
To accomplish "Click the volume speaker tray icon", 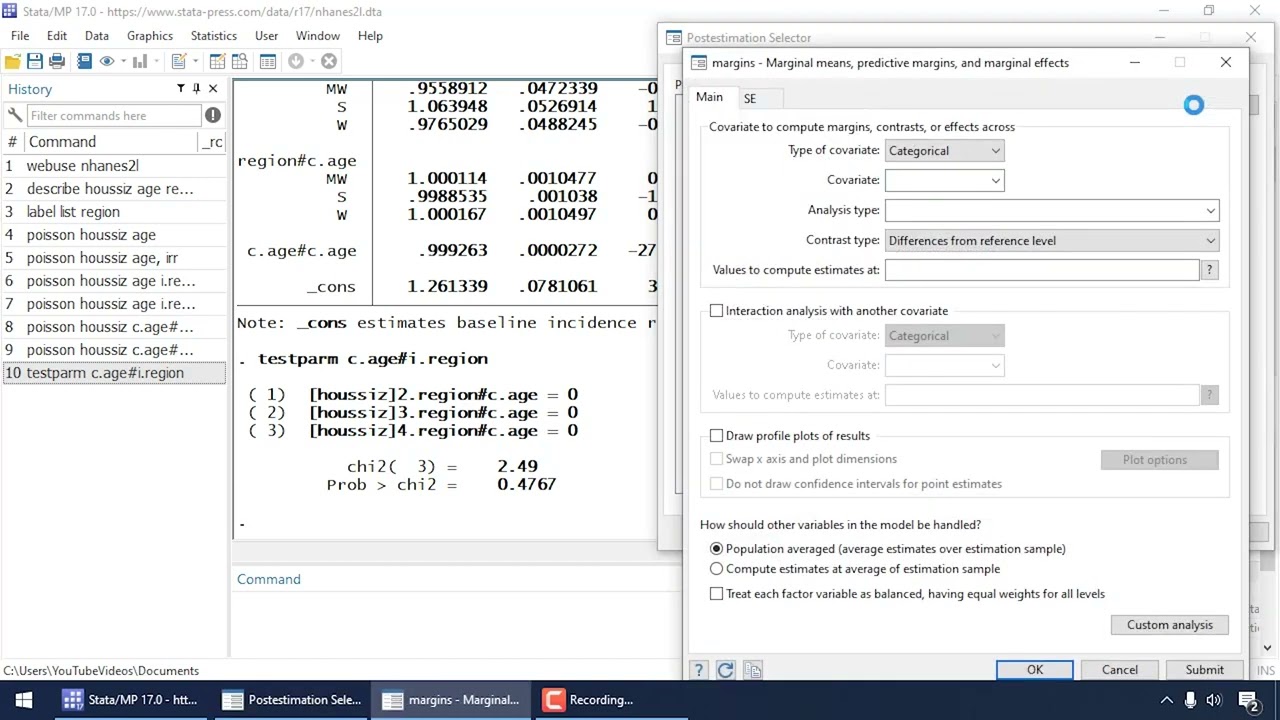I will click(1214, 700).
